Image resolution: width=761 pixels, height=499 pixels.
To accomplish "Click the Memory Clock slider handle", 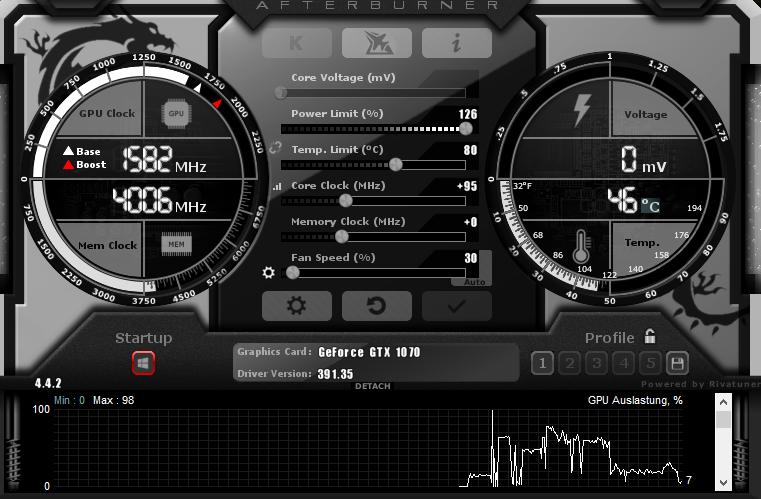I will (x=342, y=236).
